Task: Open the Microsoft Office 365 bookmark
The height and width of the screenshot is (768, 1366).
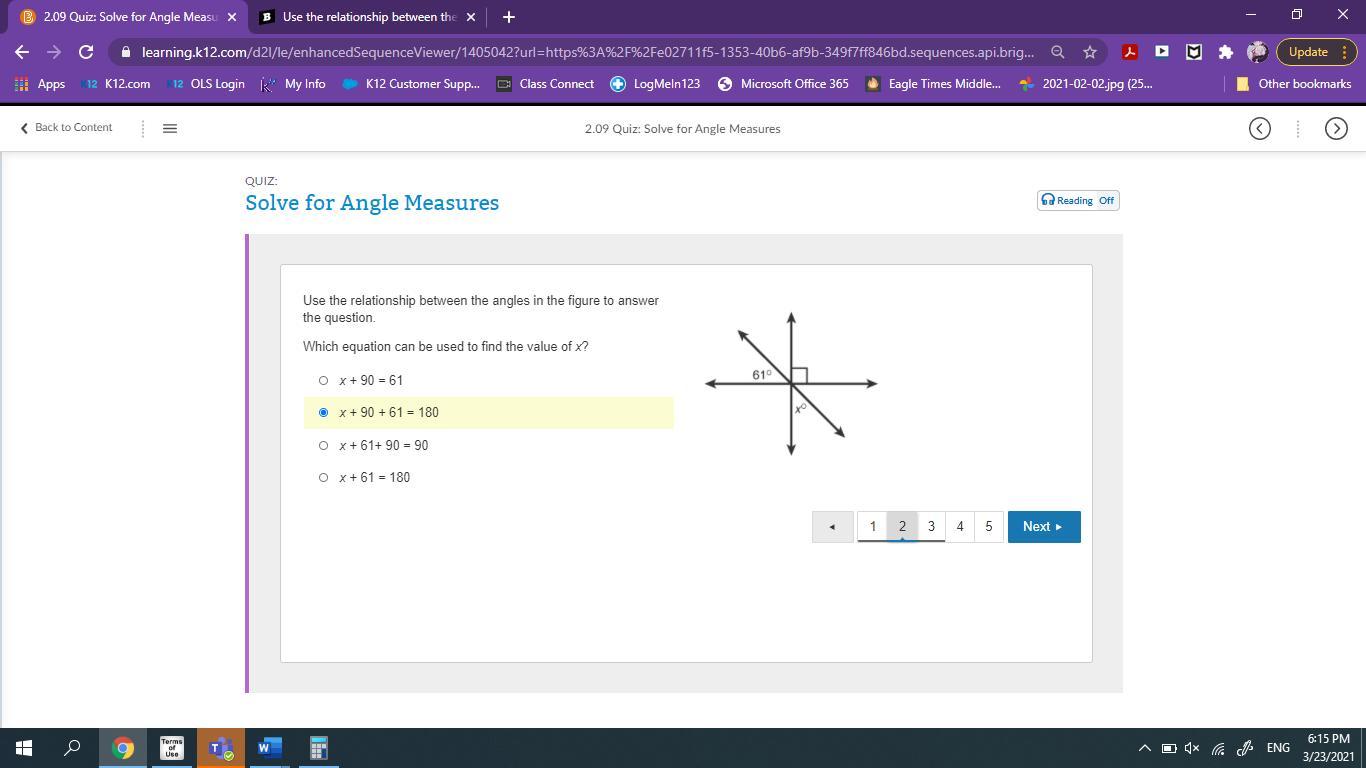Action: coord(783,84)
